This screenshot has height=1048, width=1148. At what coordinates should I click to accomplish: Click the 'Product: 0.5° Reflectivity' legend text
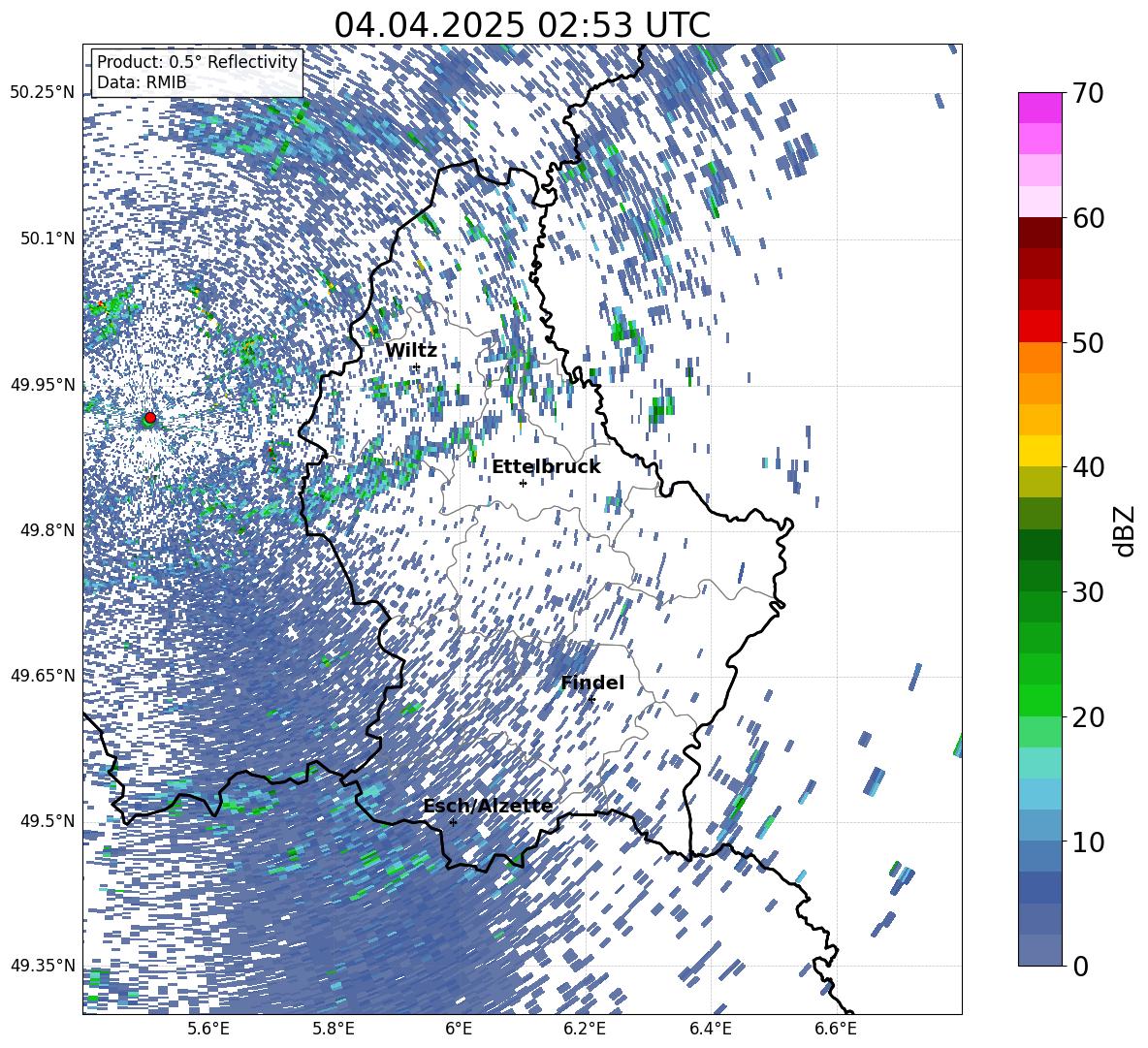tap(197, 62)
